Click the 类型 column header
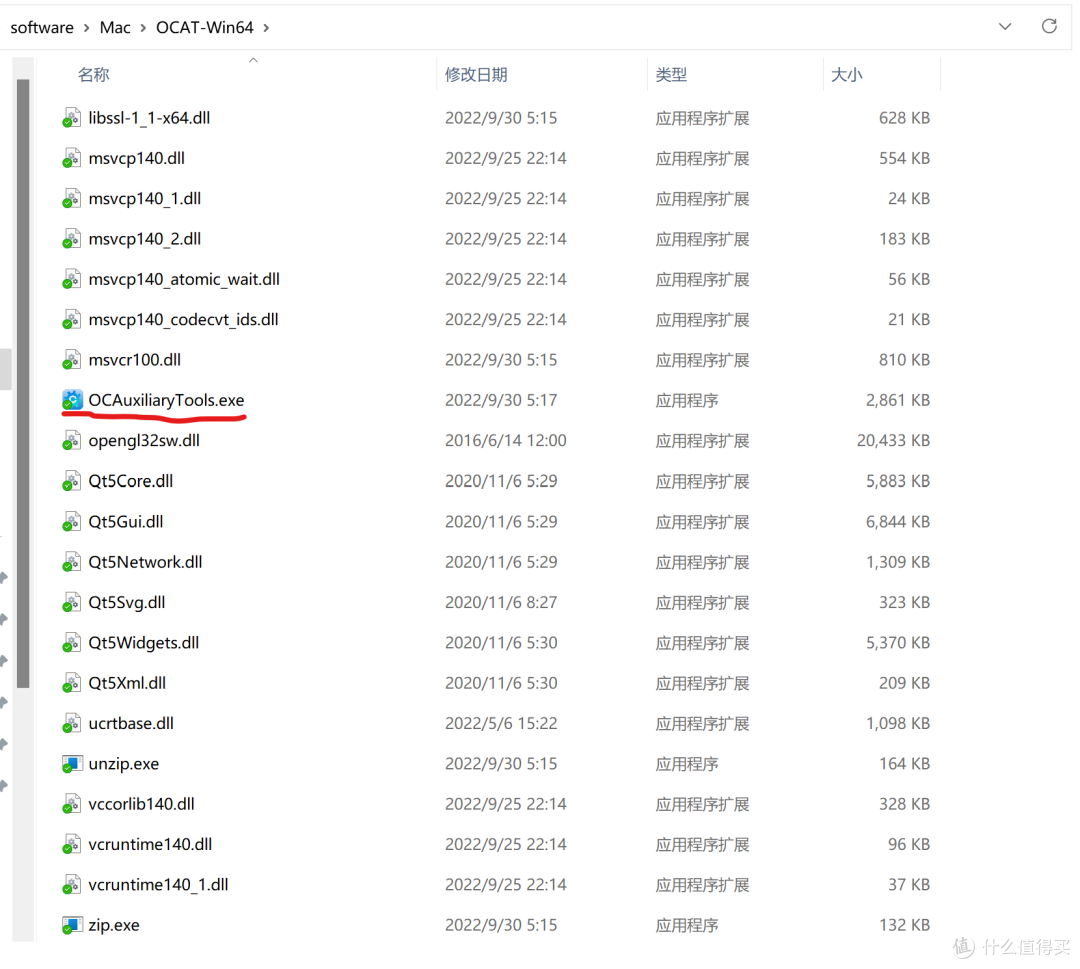Viewport: 1080px width, 969px height. 671,75
